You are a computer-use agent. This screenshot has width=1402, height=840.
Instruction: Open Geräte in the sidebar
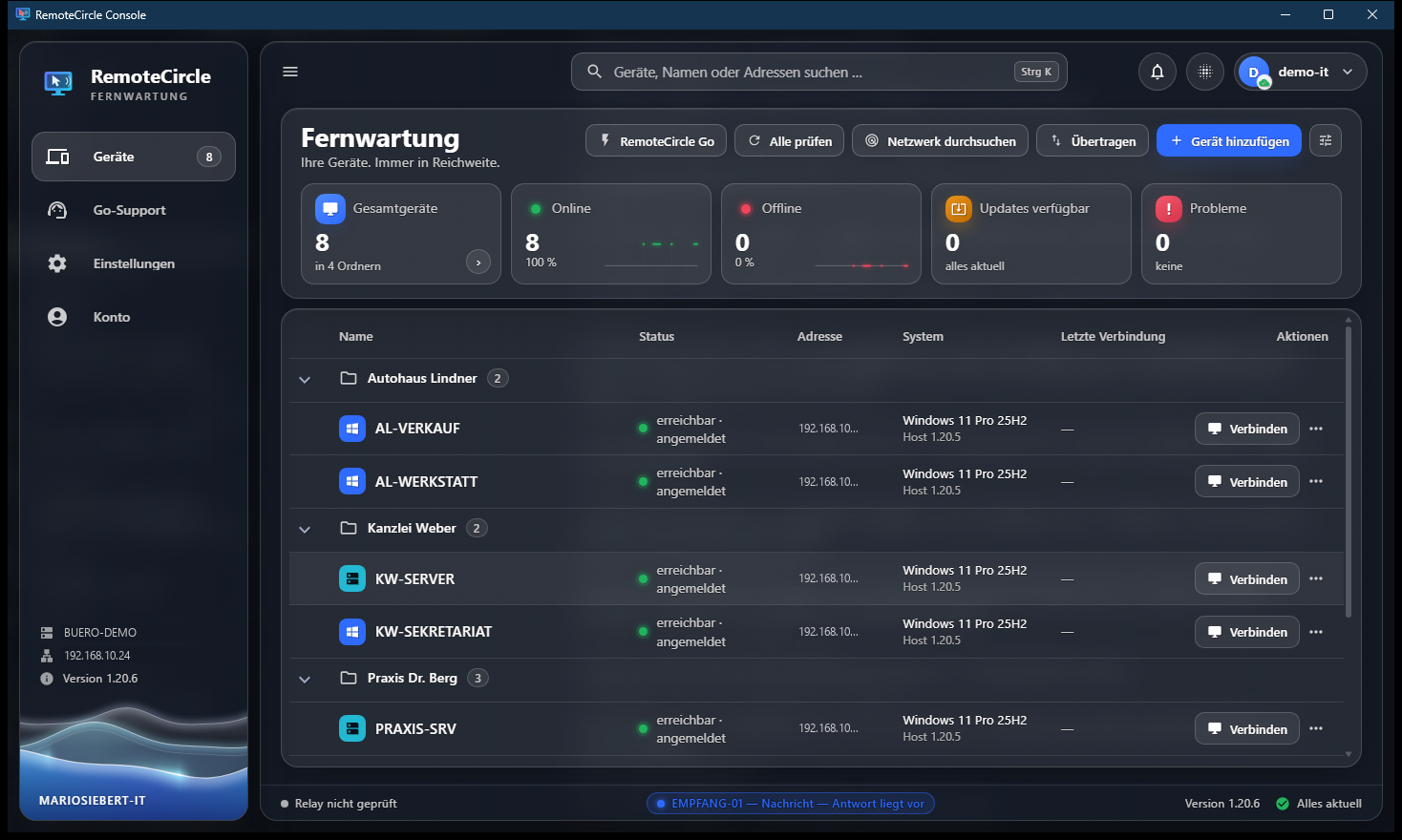click(x=134, y=157)
